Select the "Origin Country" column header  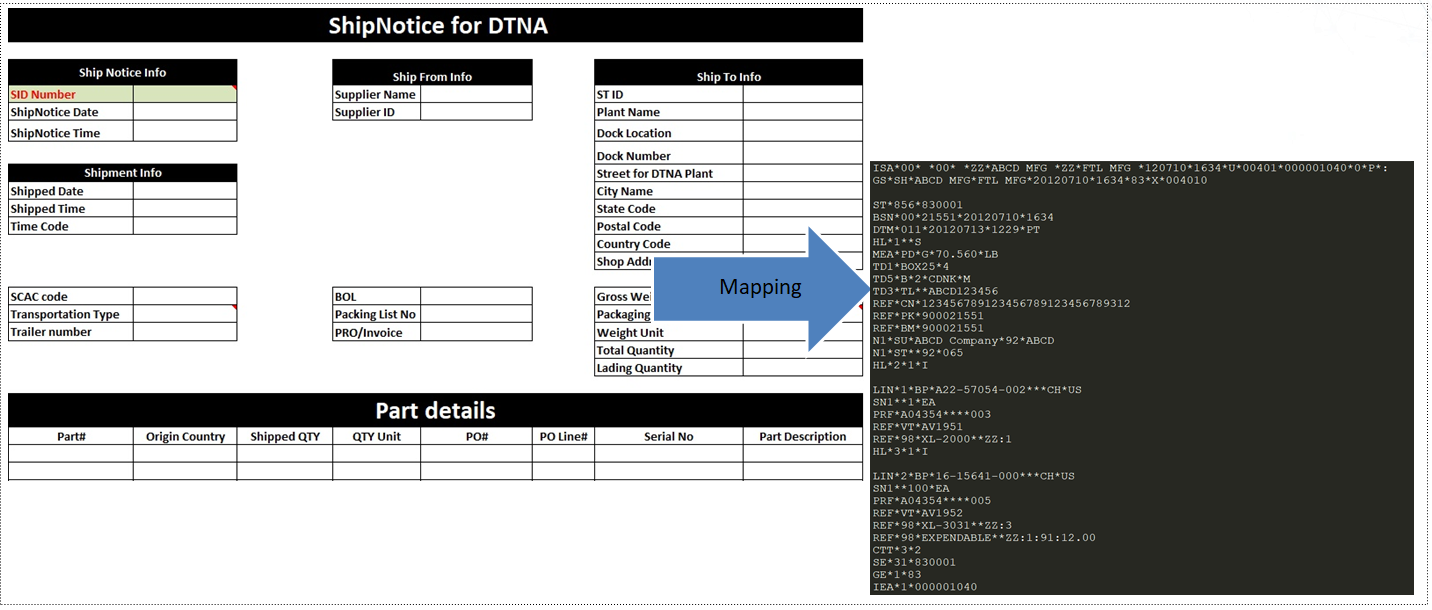pyautogui.click(x=185, y=436)
